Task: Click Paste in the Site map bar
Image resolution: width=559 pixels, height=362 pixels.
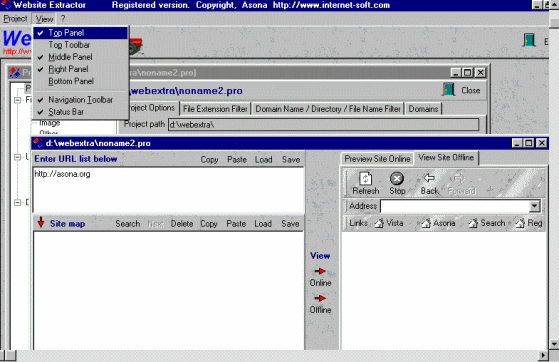Action: point(236,224)
